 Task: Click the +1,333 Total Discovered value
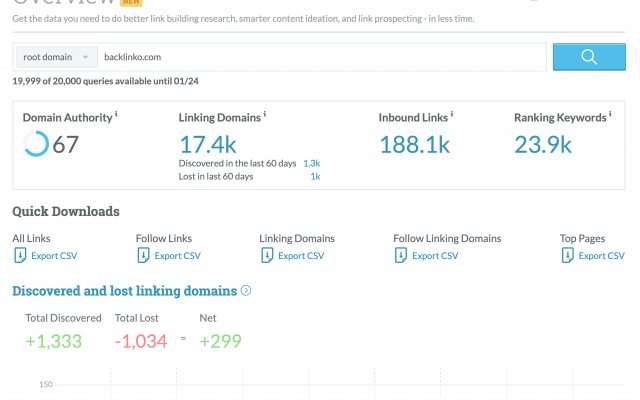point(53,341)
